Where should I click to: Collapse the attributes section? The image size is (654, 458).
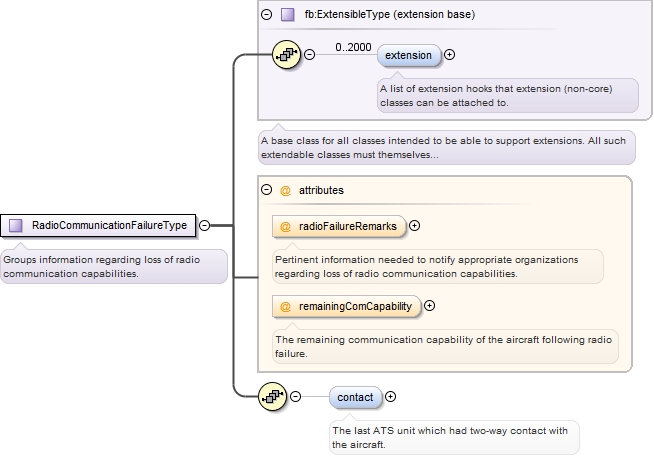pos(266,189)
